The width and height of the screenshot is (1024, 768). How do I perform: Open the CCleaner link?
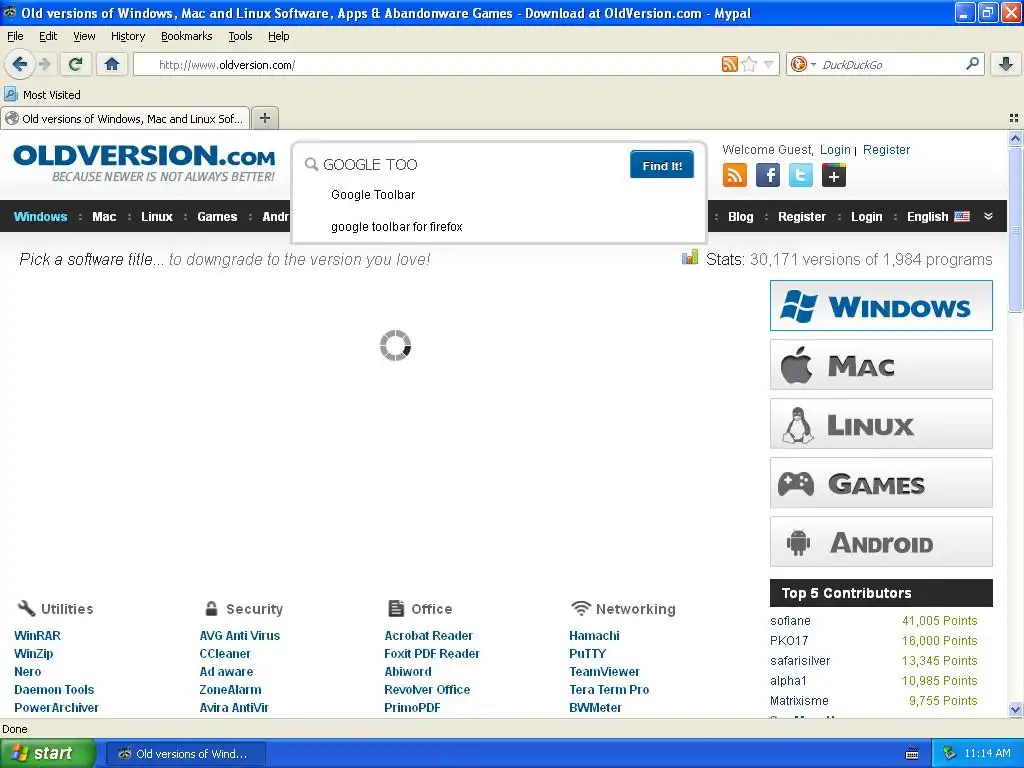(x=225, y=654)
